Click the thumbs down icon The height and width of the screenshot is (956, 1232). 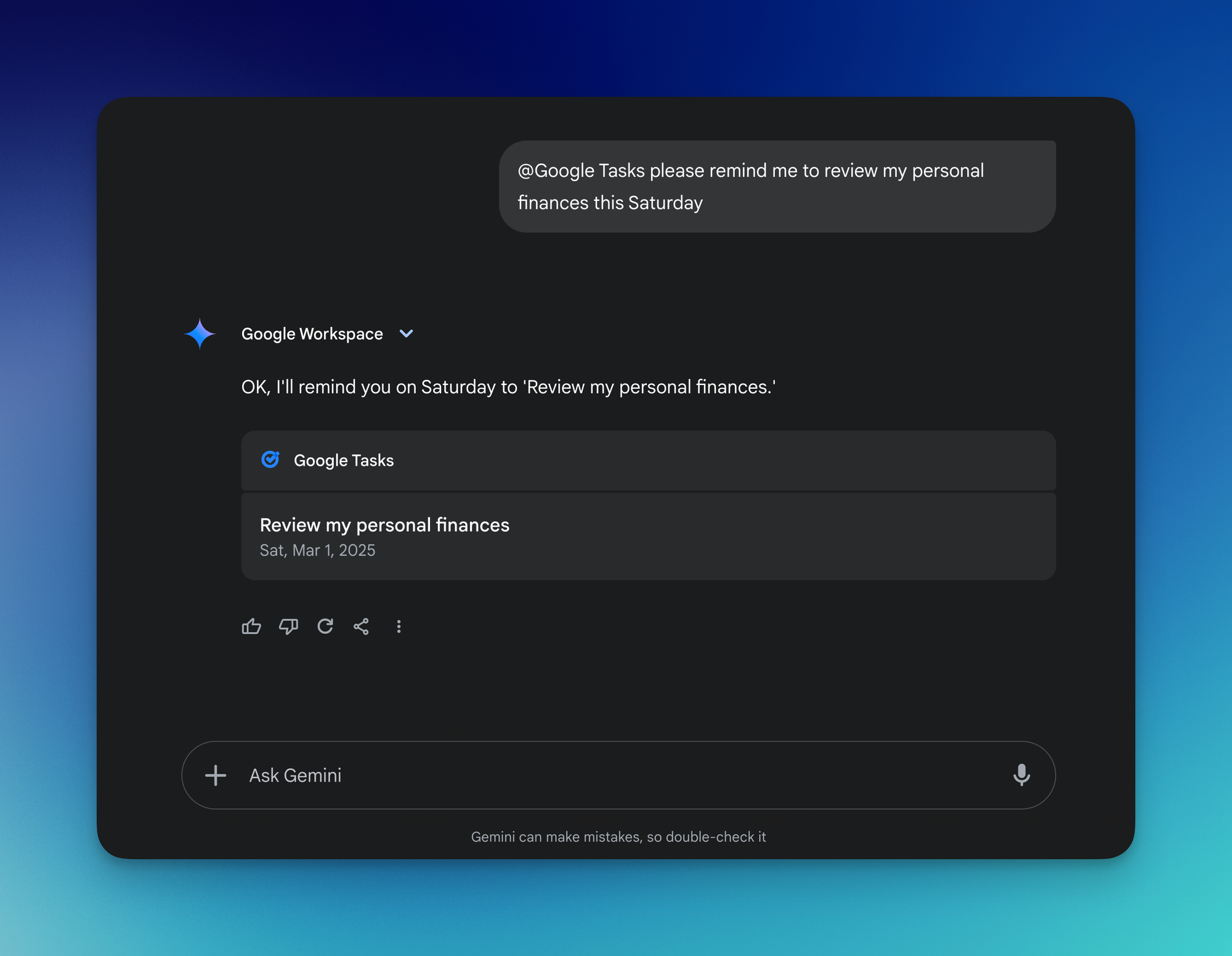[288, 626]
